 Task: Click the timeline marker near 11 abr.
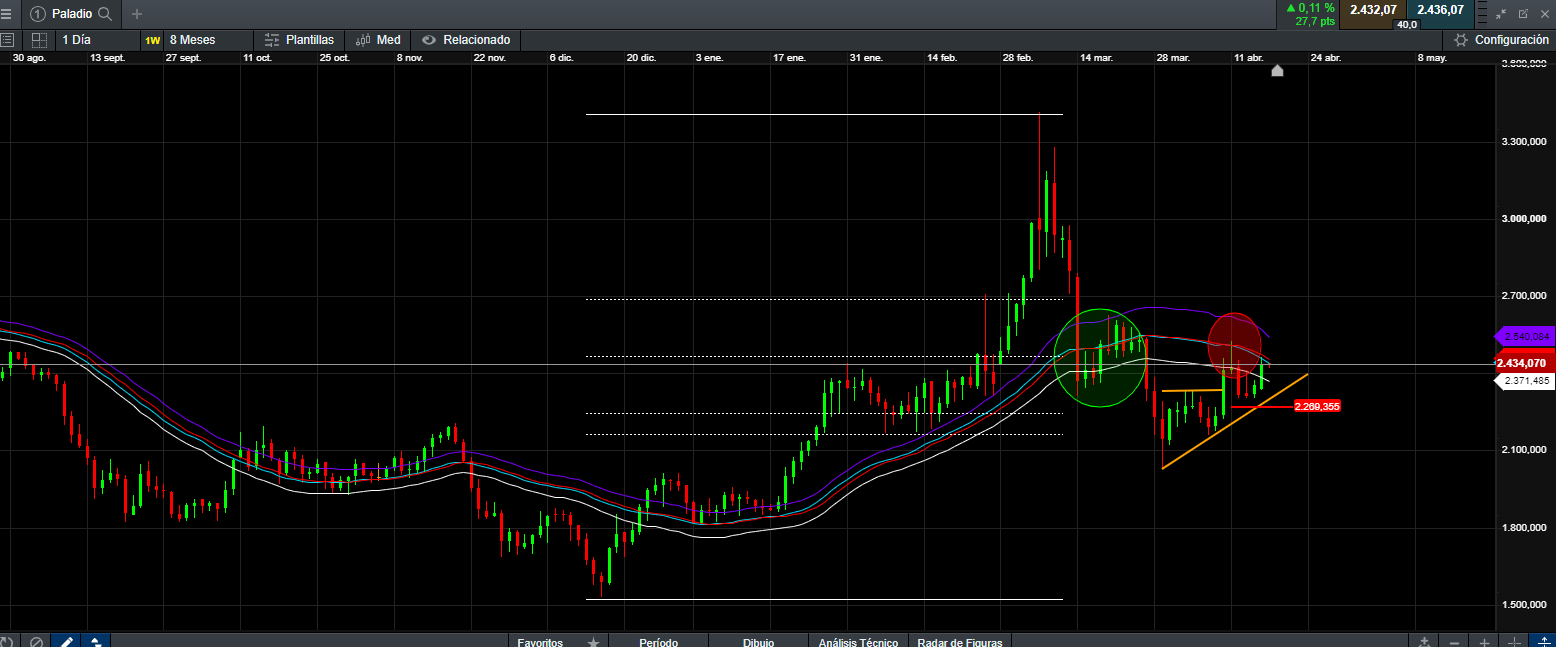pos(1277,70)
